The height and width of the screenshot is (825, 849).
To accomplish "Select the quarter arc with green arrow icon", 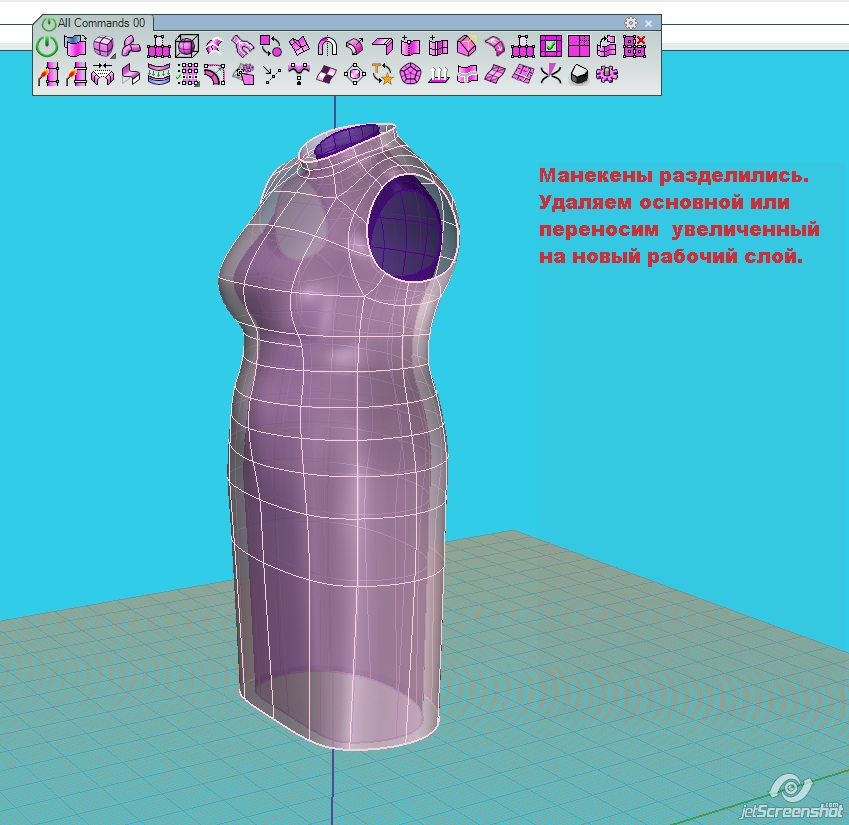I will click(x=214, y=74).
